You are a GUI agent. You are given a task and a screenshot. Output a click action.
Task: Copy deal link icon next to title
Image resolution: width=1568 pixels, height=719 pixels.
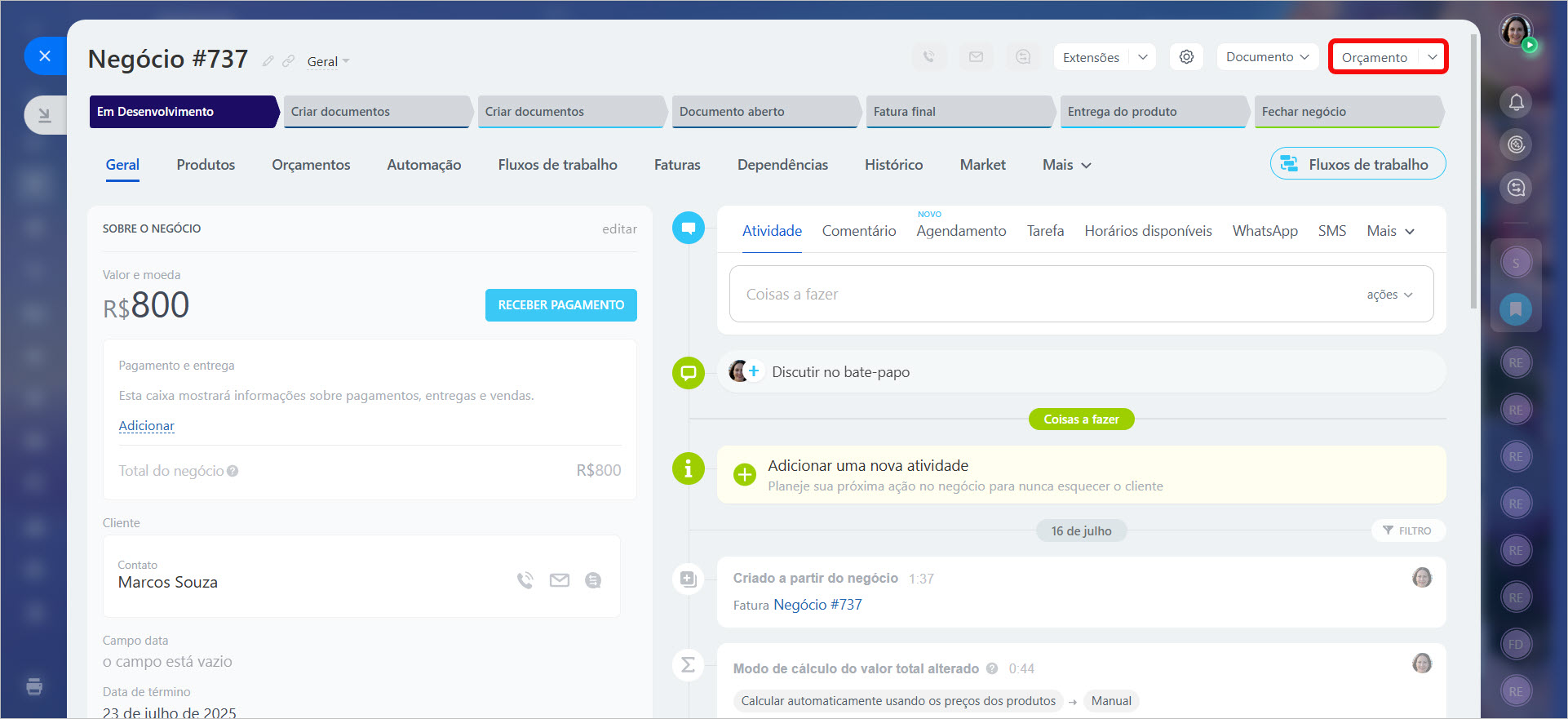coord(288,61)
